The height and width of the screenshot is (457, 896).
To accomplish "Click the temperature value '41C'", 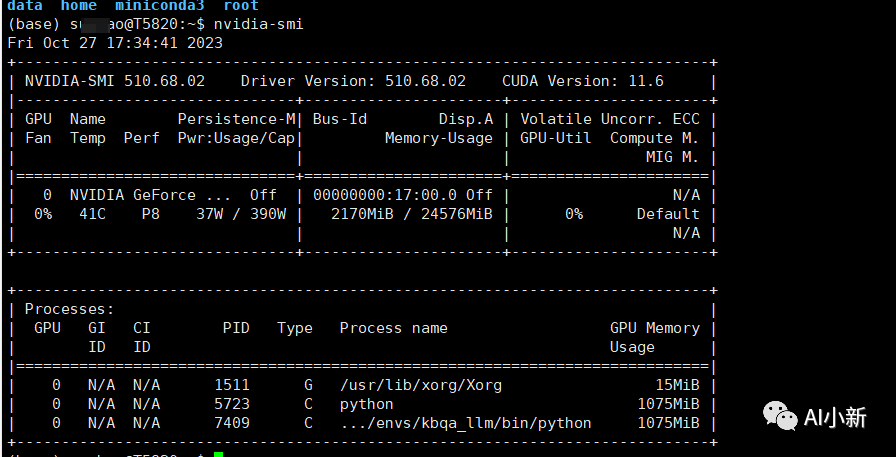I will 92,214.
